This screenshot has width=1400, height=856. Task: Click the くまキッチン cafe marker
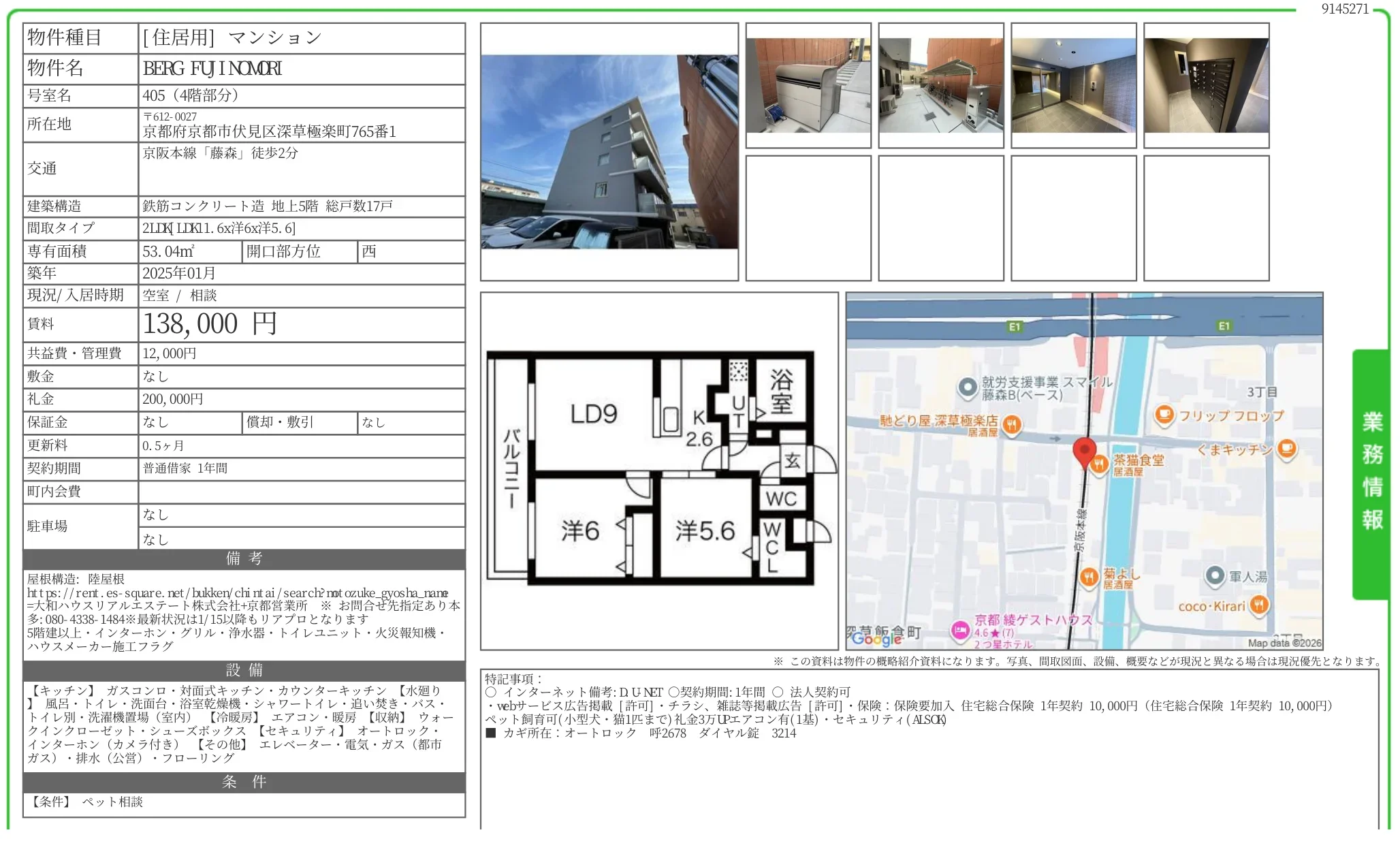click(x=1287, y=449)
